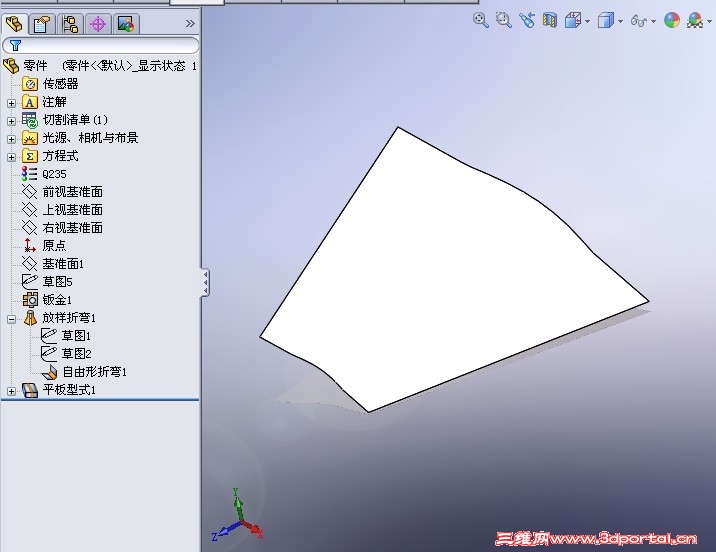Expand the 注解 annotations node
Screen dimensions: 716x552
11,103
